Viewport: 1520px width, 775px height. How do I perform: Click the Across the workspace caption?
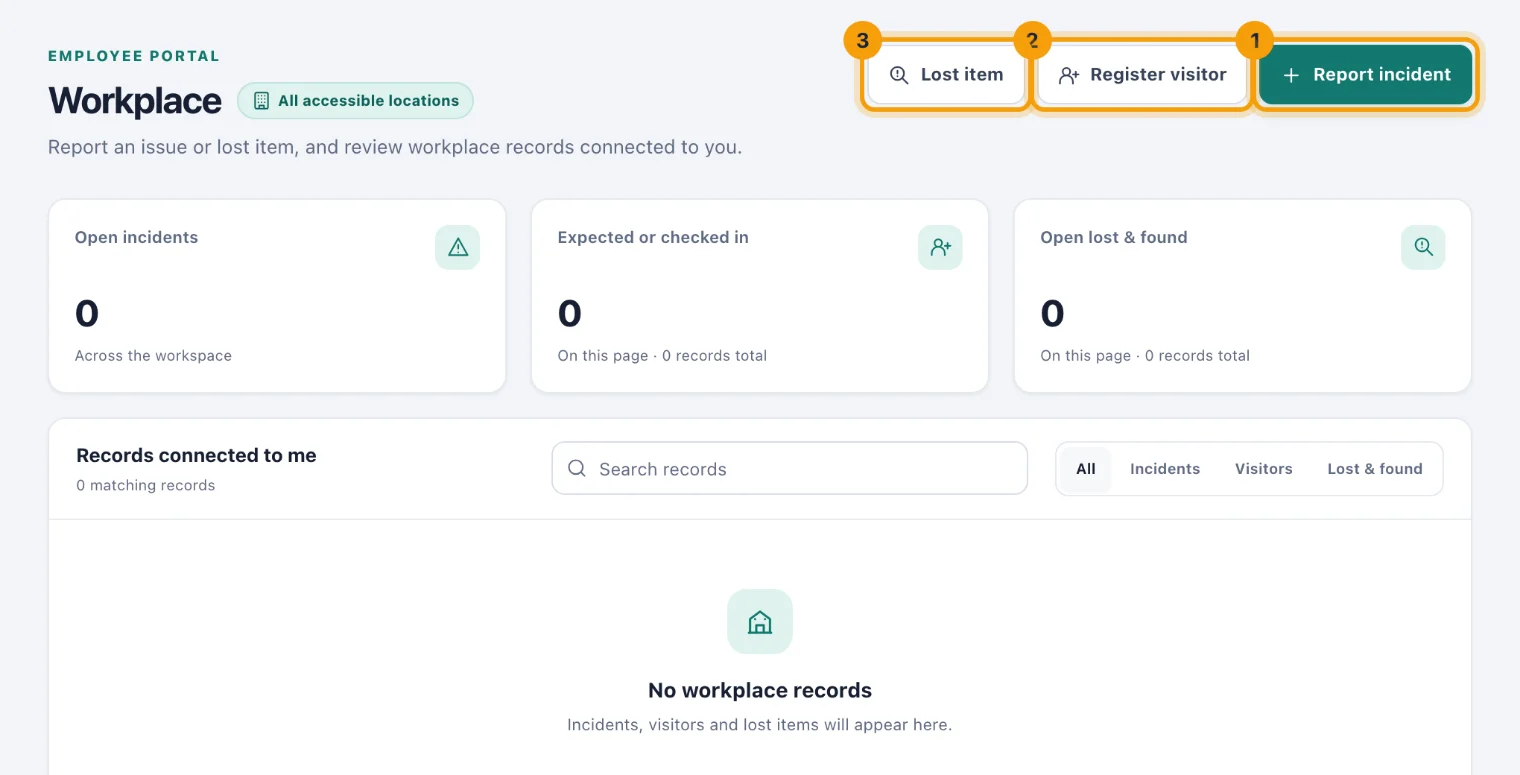pyautogui.click(x=153, y=356)
